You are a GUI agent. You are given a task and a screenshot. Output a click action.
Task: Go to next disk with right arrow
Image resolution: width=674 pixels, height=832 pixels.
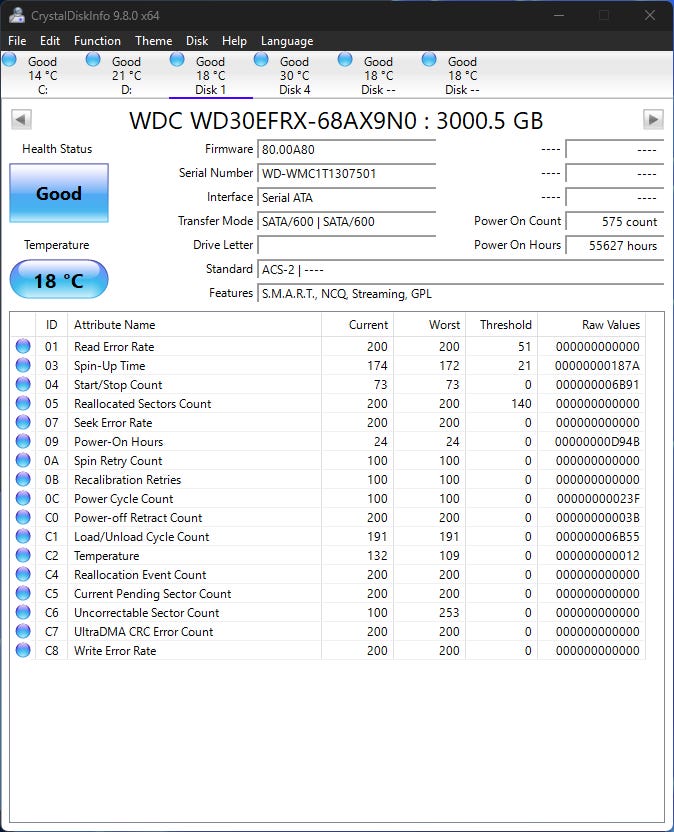coord(653,119)
